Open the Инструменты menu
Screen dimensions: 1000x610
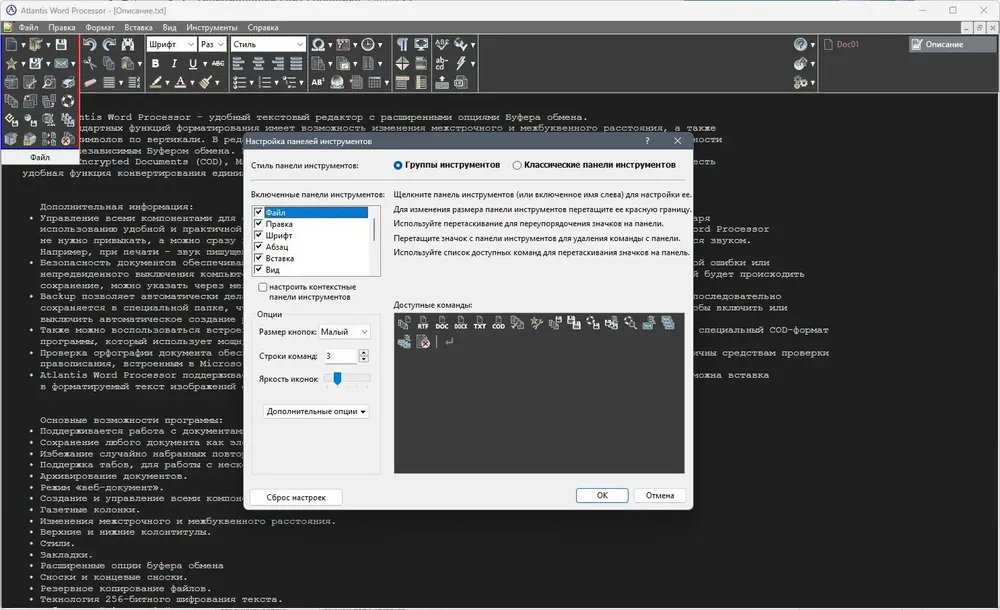[x=212, y=27]
